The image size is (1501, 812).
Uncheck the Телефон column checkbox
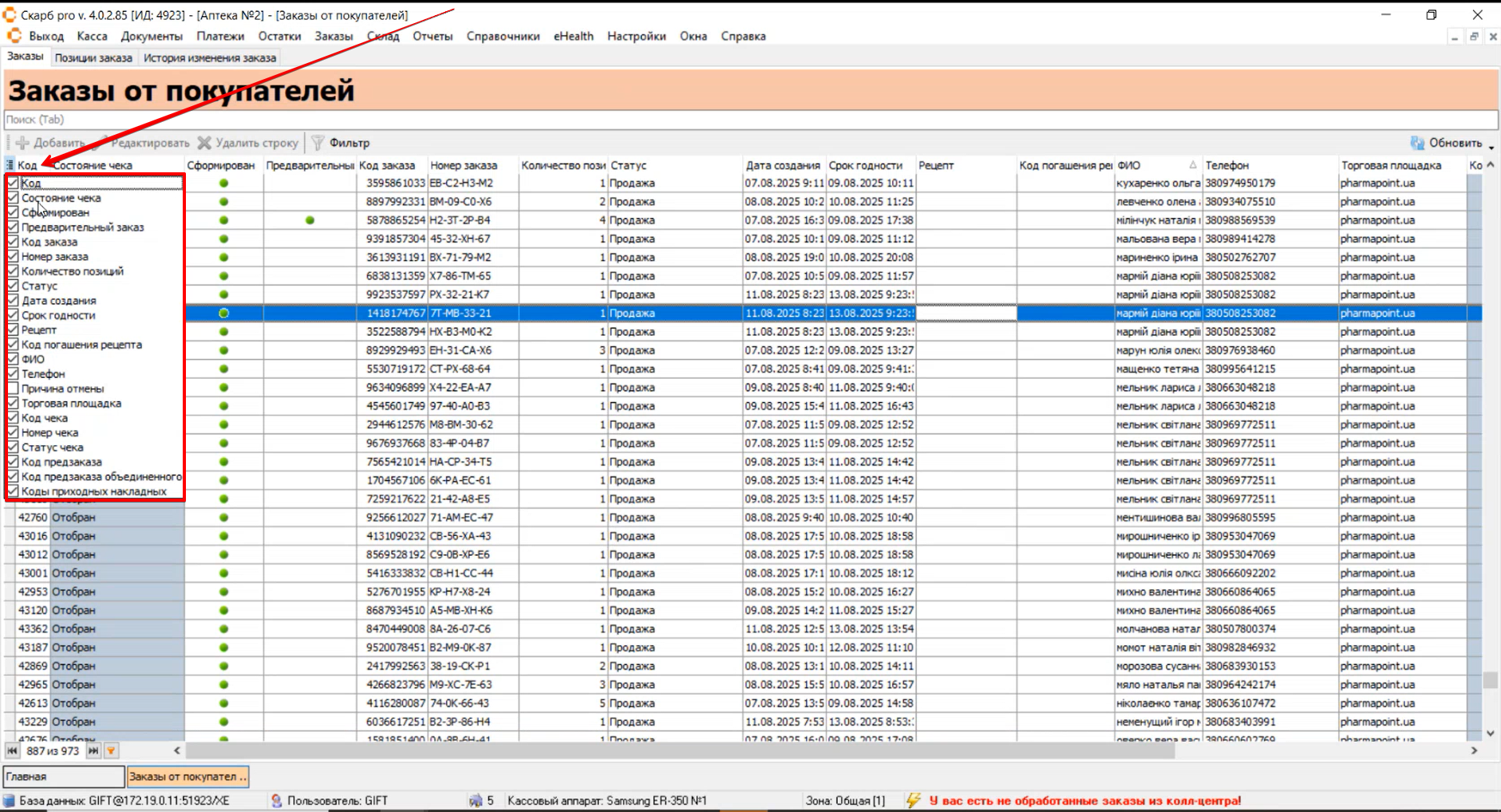(x=13, y=374)
